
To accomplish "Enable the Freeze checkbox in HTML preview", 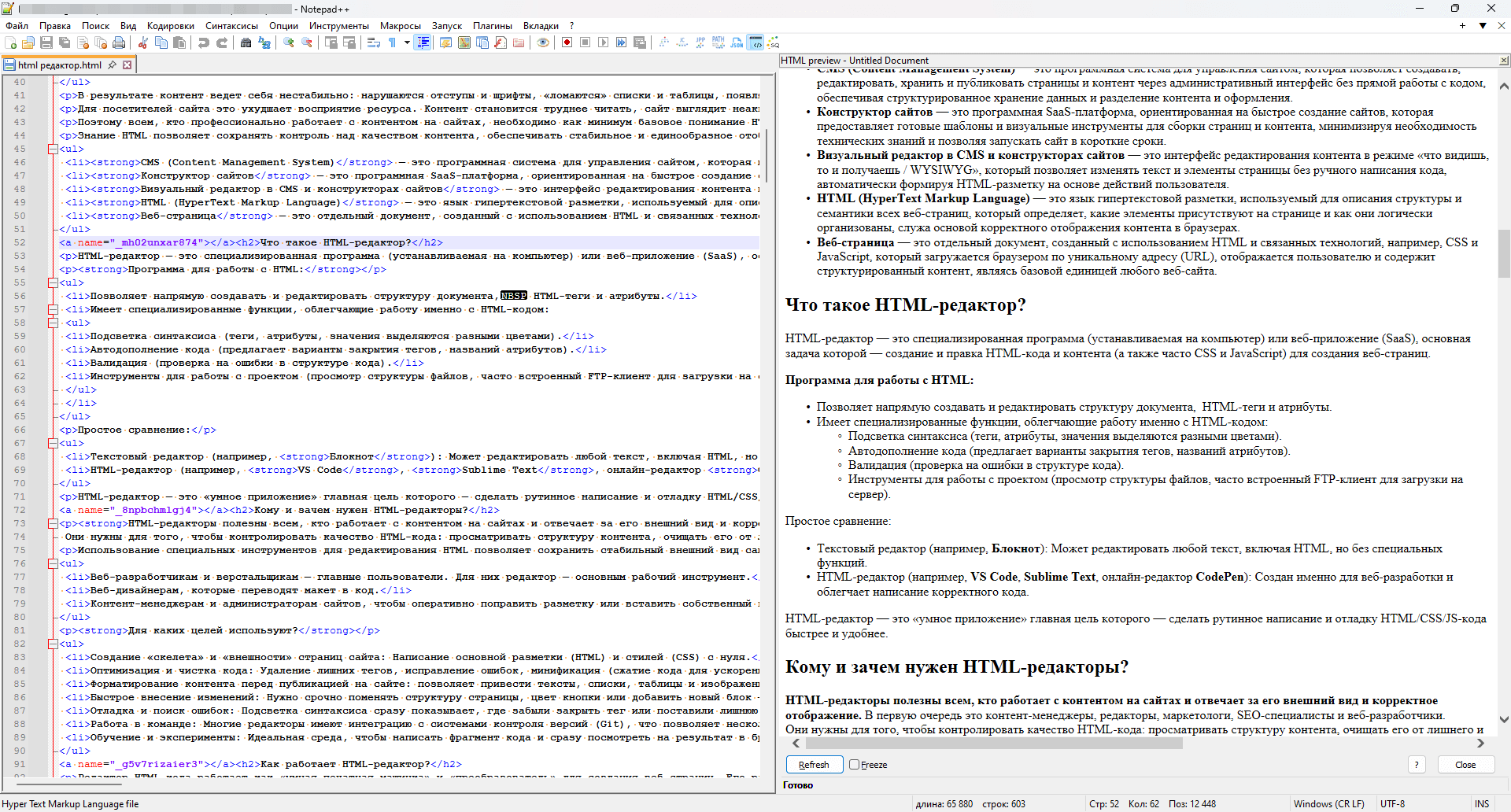I will 854,764.
